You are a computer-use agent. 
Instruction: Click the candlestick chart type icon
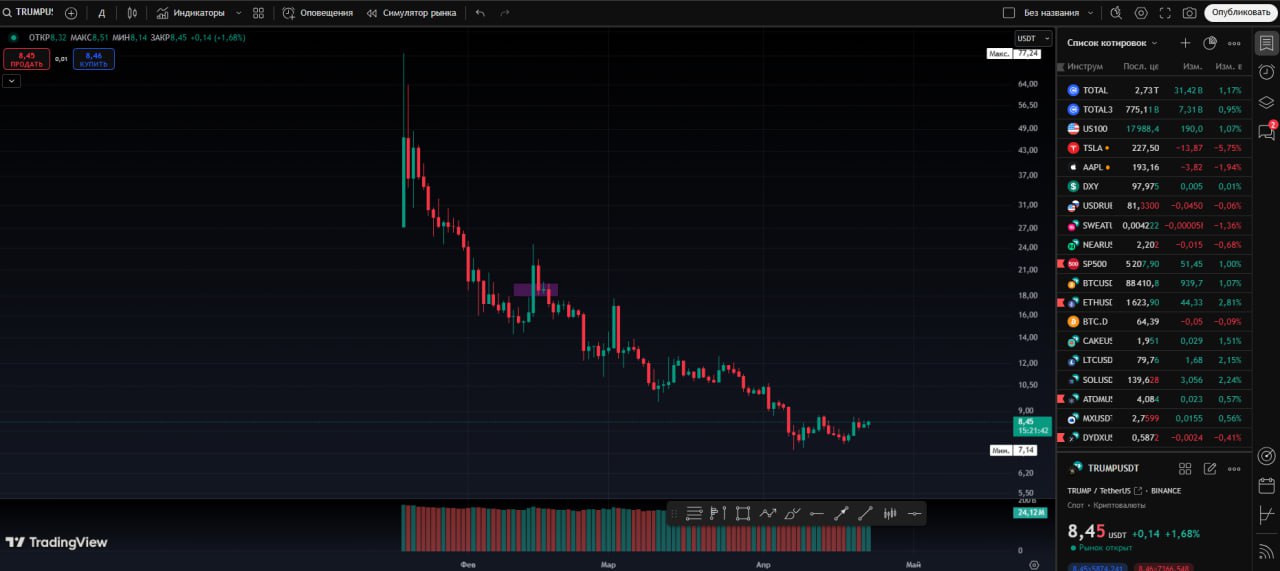(x=132, y=13)
